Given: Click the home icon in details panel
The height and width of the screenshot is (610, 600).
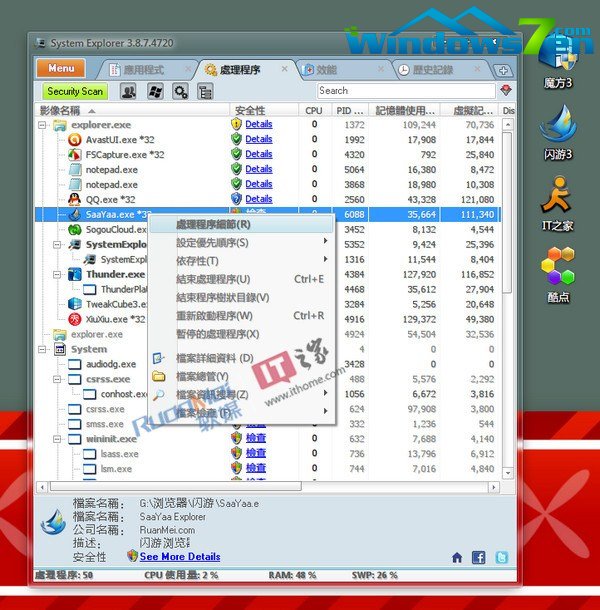Looking at the screenshot, I should (x=457, y=557).
